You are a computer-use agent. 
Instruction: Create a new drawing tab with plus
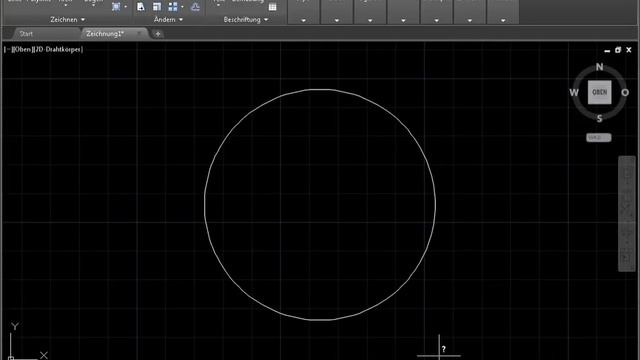pyautogui.click(x=158, y=34)
